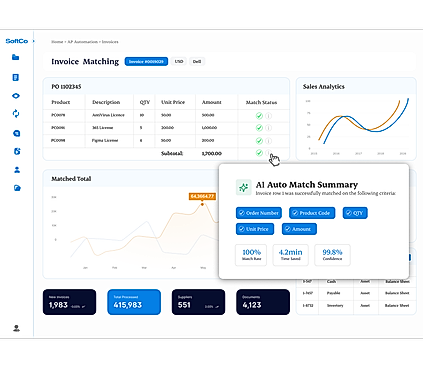Expand the sidebar using arrow beside SoftCo logo
Image resolution: width=423 pixels, height=368 pixels.
(x=33, y=41)
